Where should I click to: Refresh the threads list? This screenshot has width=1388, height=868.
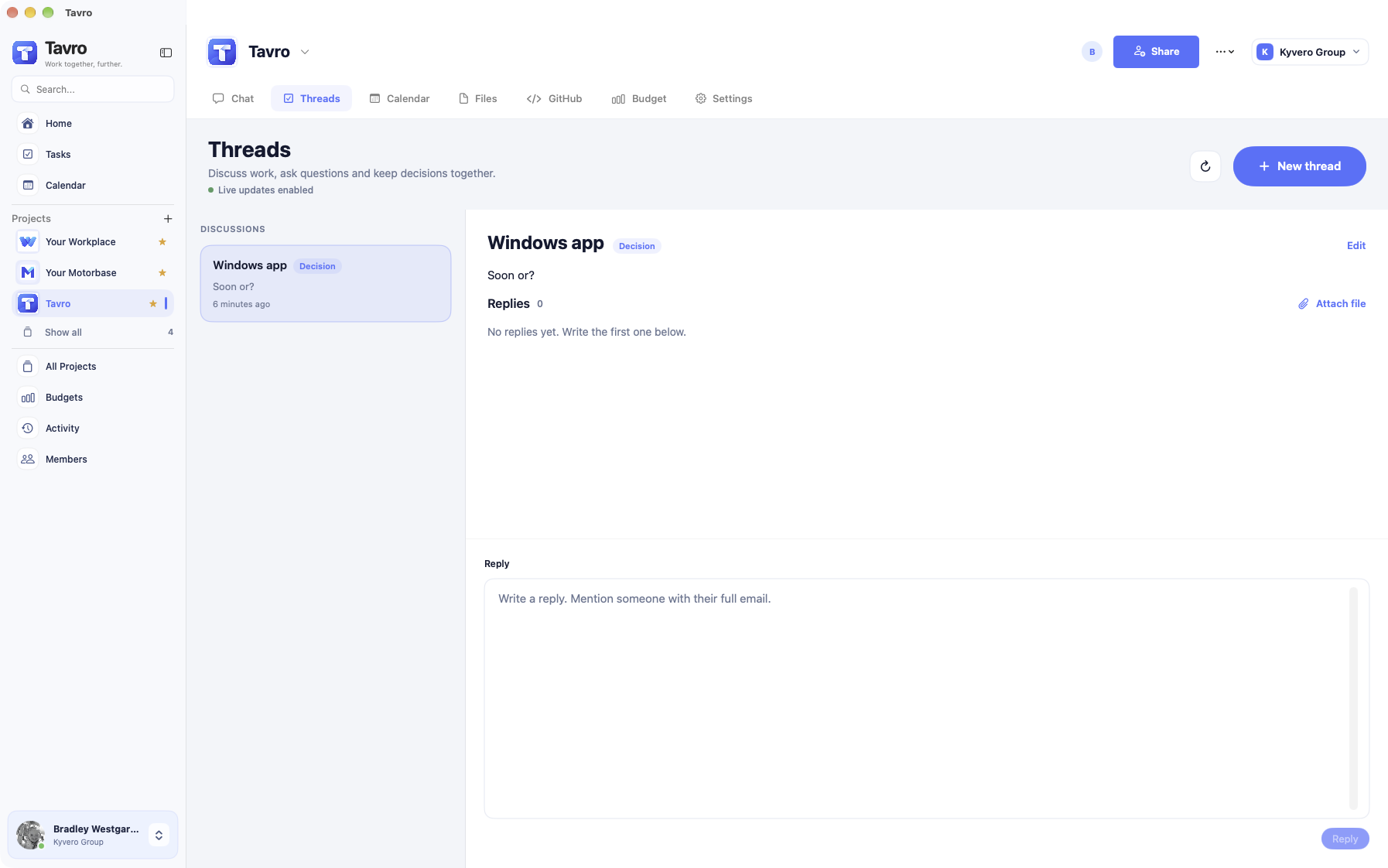point(1205,166)
